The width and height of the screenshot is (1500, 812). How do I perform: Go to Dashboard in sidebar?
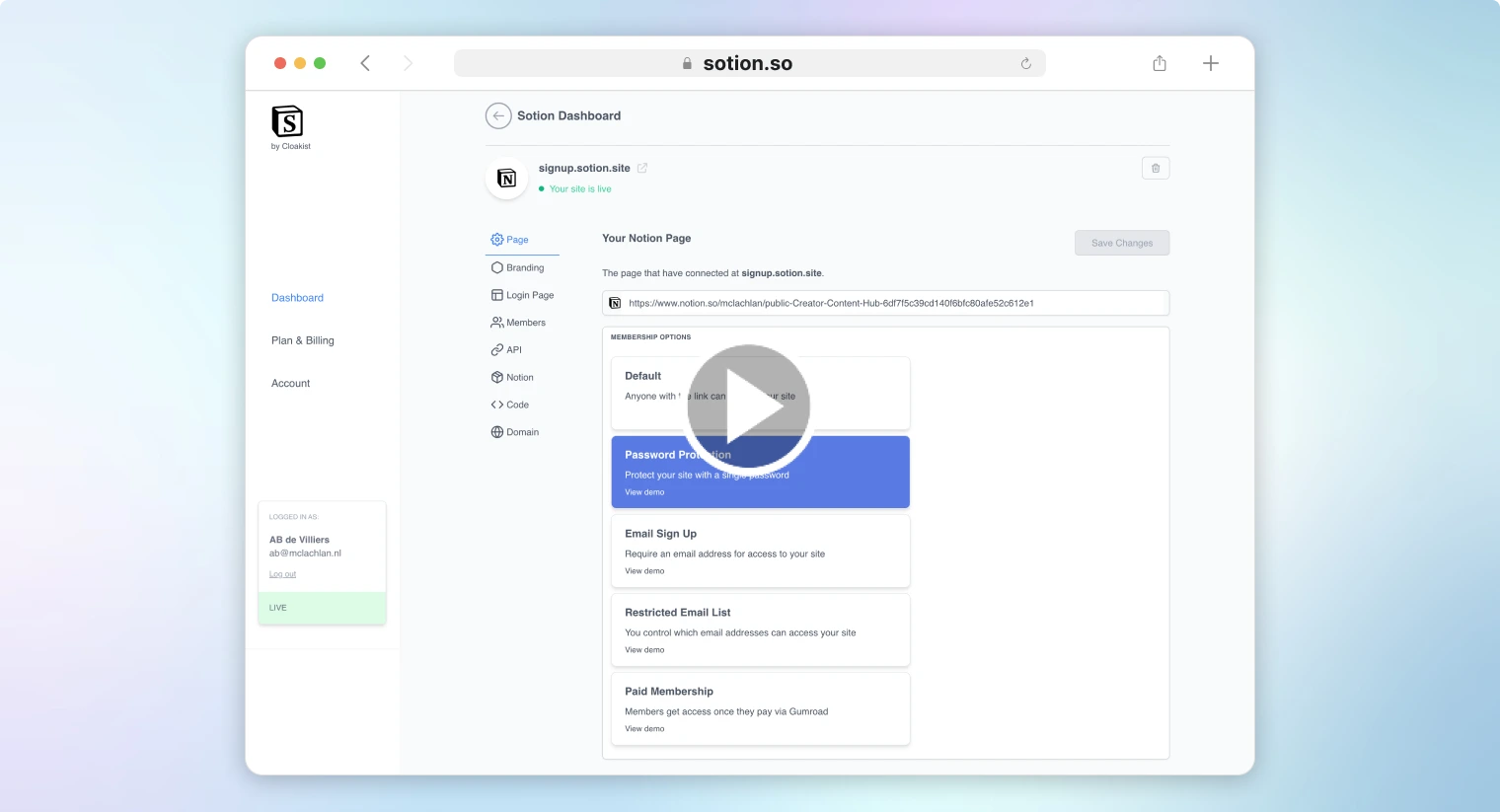297,298
